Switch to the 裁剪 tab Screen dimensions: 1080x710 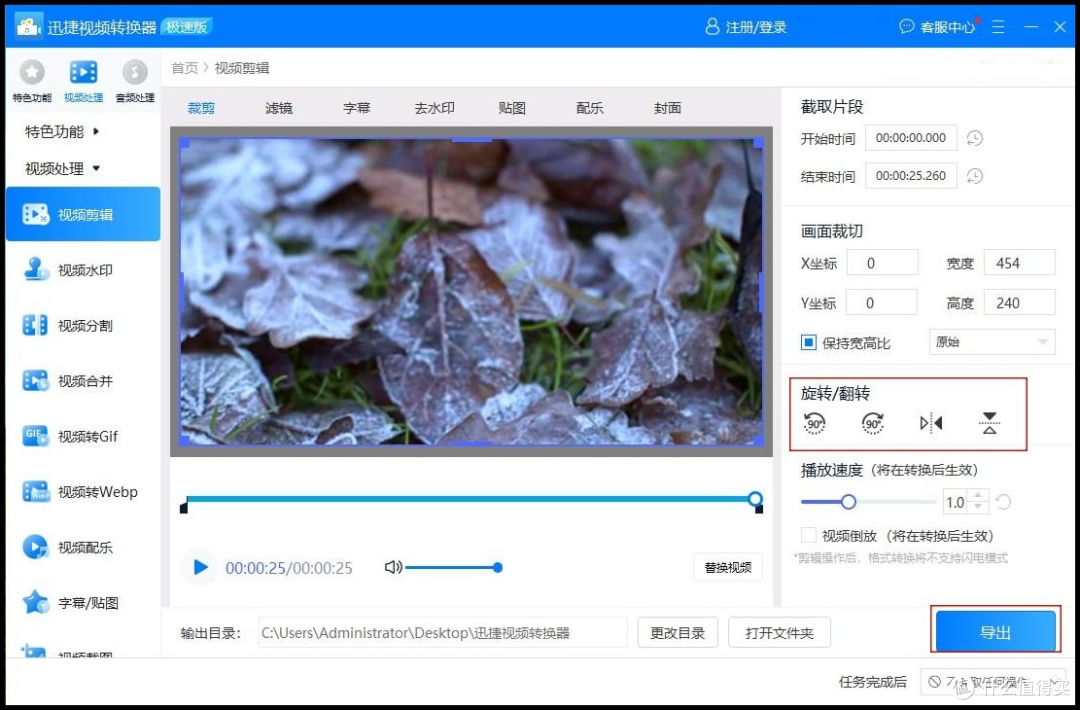[x=201, y=107]
